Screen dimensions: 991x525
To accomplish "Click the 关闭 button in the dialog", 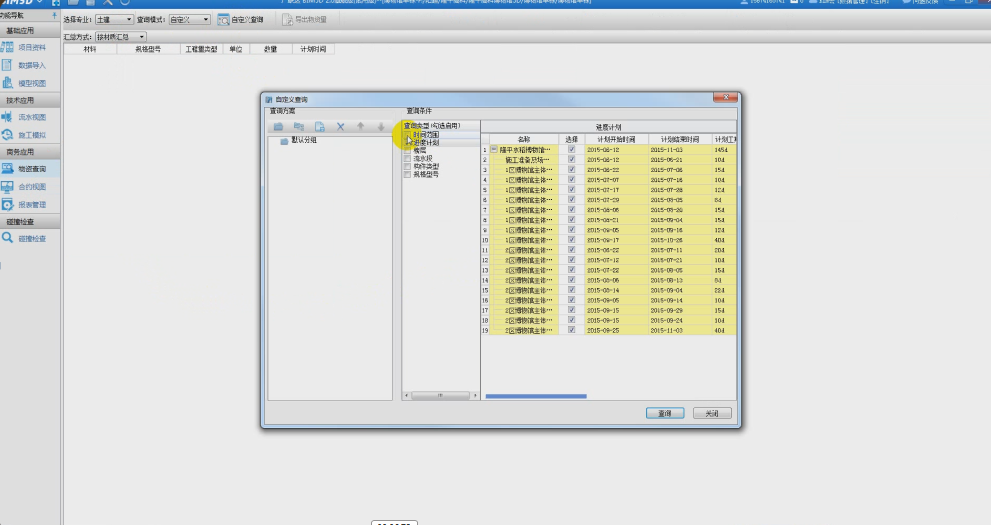I will pos(710,413).
